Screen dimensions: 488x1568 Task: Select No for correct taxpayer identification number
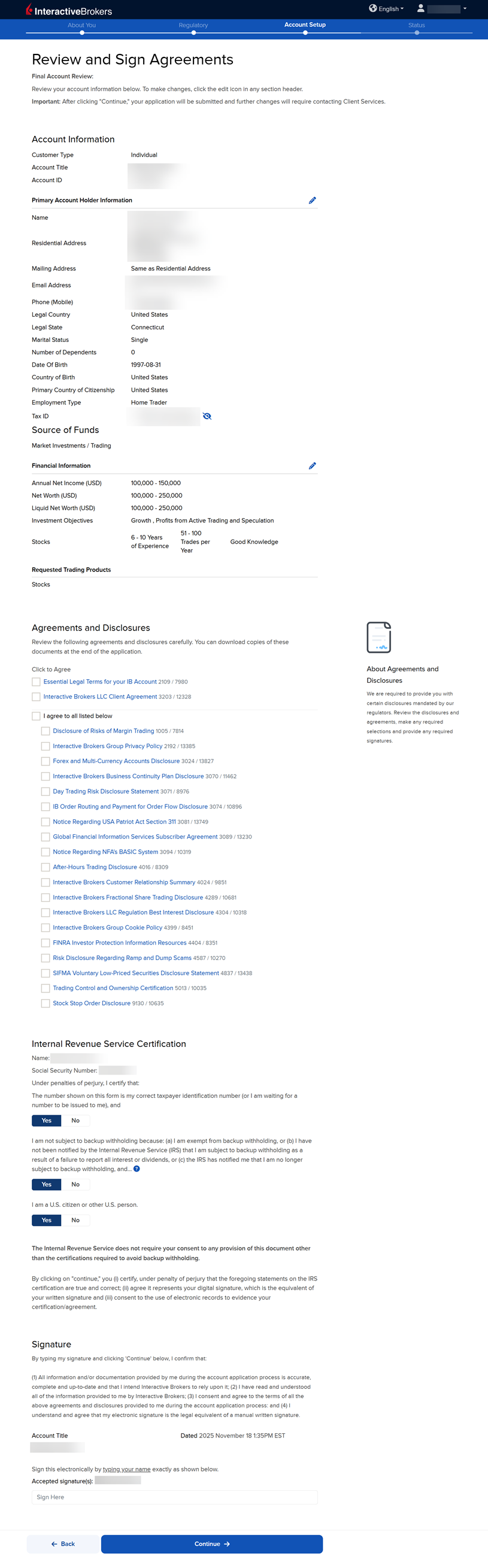point(75,1121)
